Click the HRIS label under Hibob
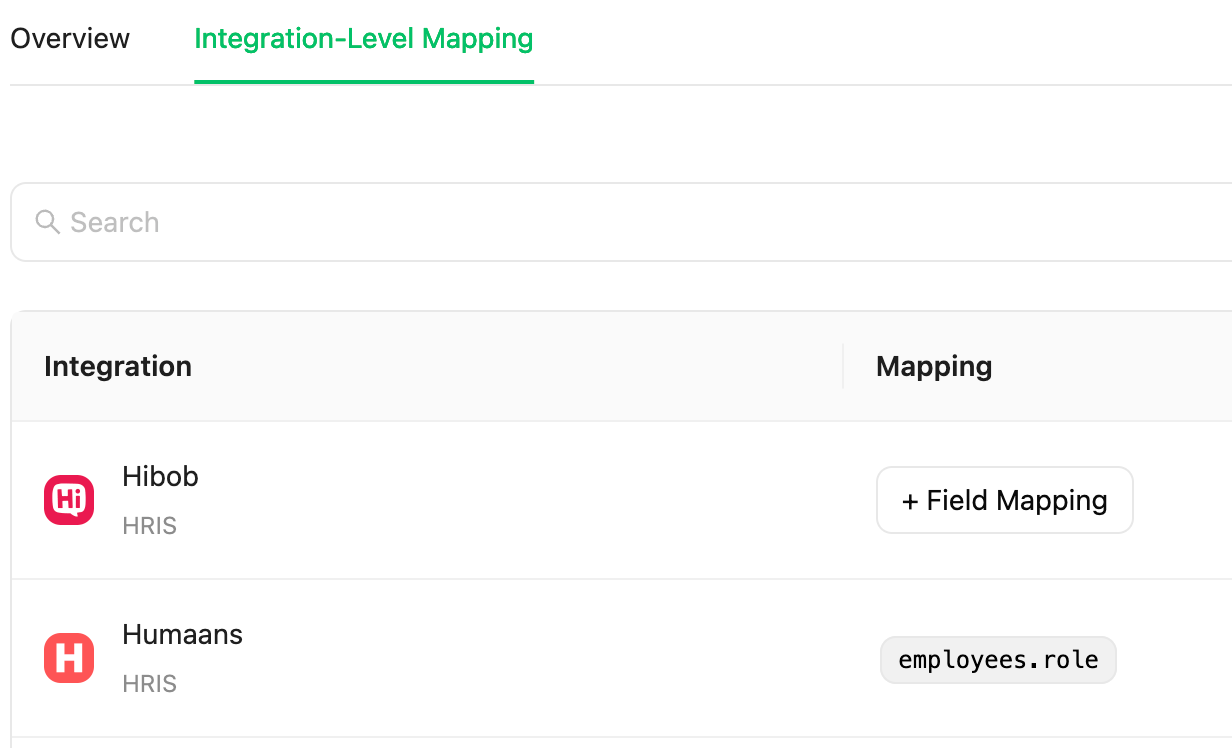Viewport: 1232px width, 748px height. (x=150, y=526)
